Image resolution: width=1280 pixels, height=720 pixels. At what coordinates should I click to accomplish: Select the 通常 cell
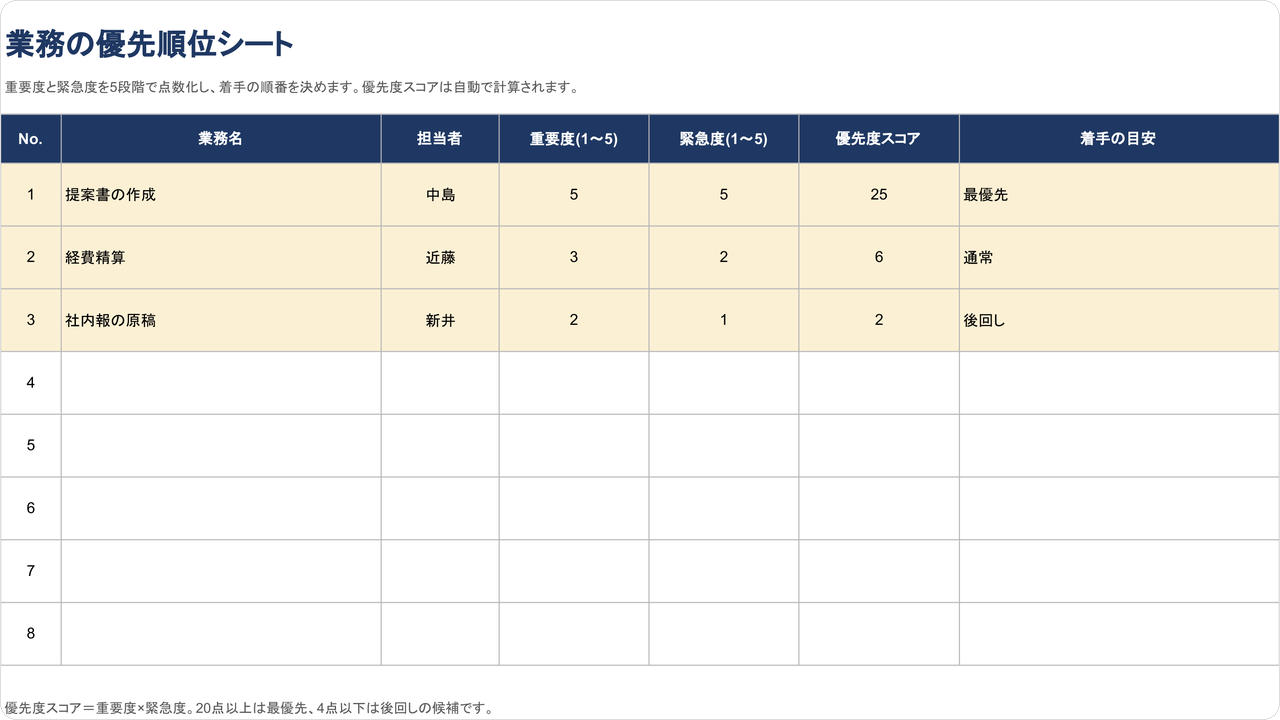pyautogui.click(x=1119, y=258)
